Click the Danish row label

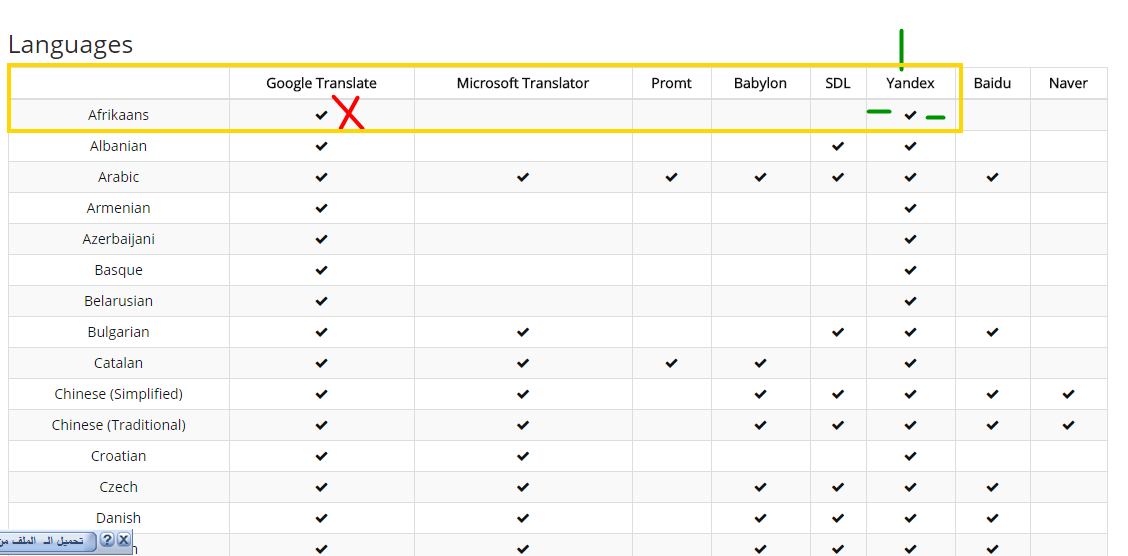[x=119, y=518]
